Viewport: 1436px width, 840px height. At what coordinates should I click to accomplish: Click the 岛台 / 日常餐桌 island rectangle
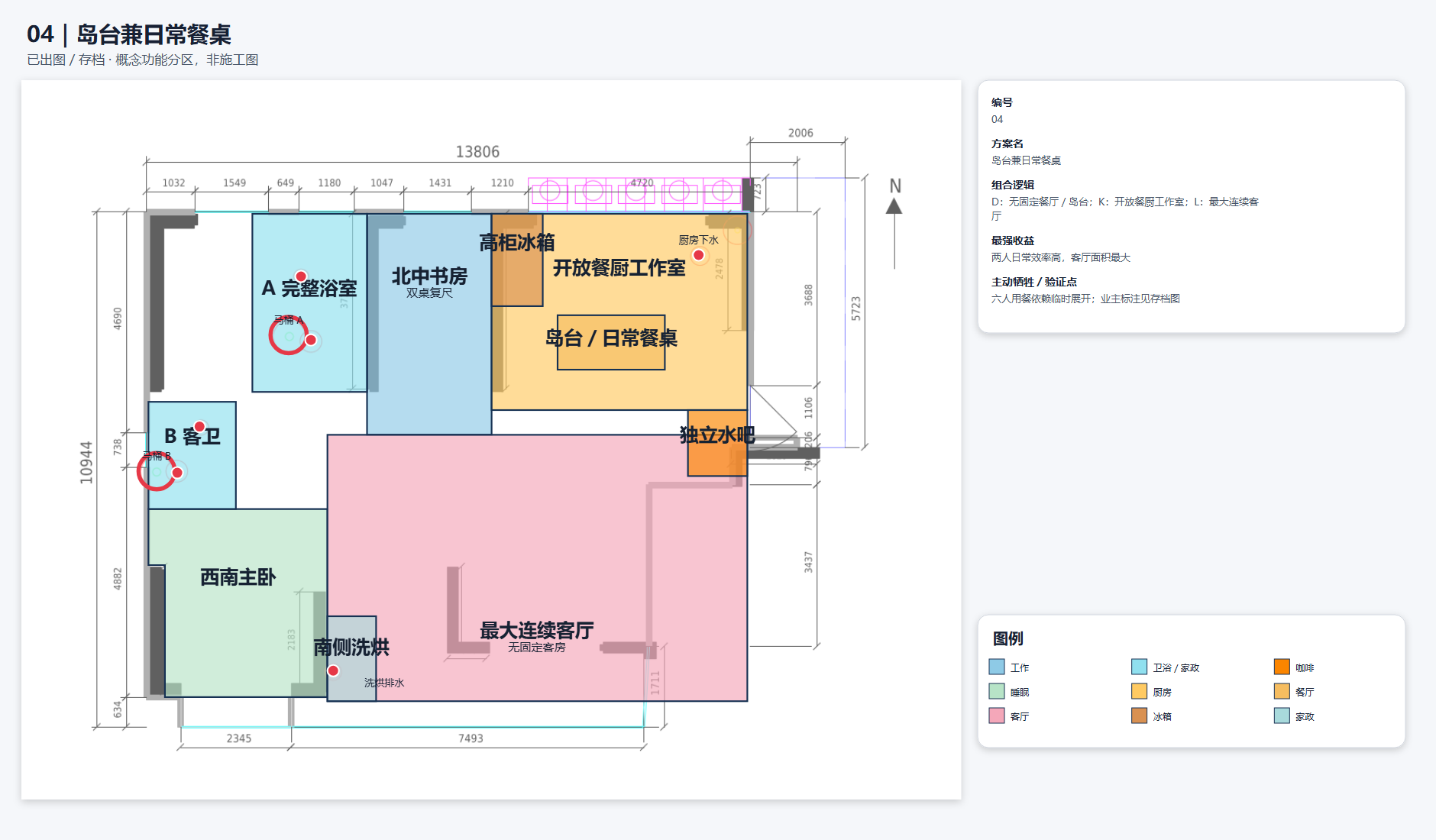click(611, 342)
